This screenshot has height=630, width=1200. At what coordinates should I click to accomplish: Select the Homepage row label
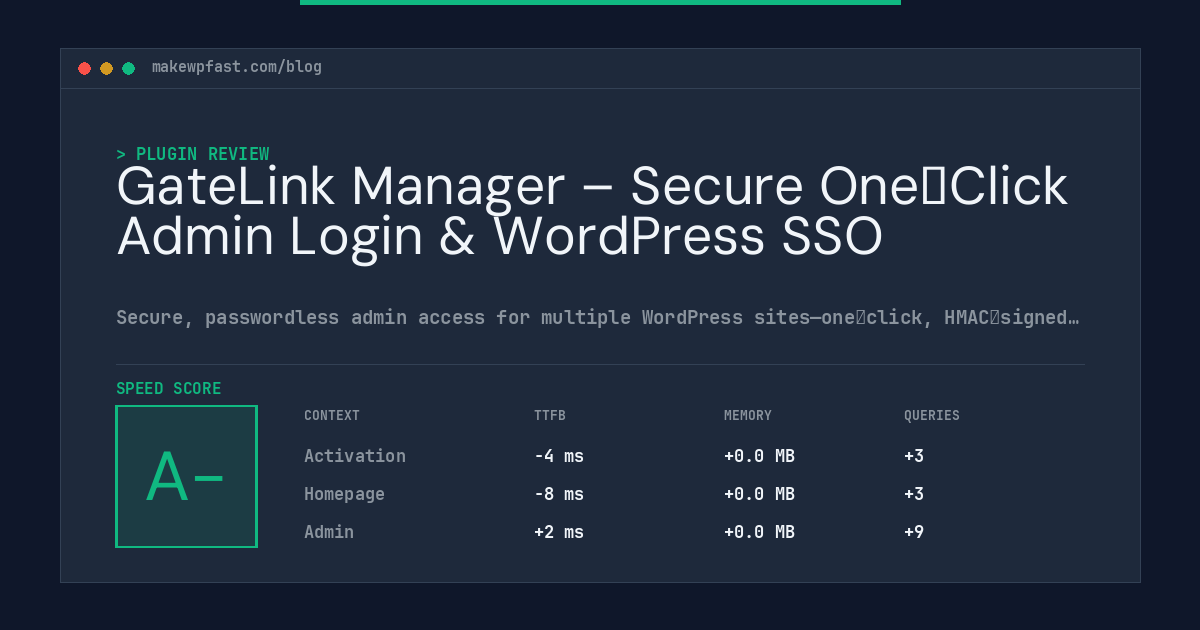[344, 494]
